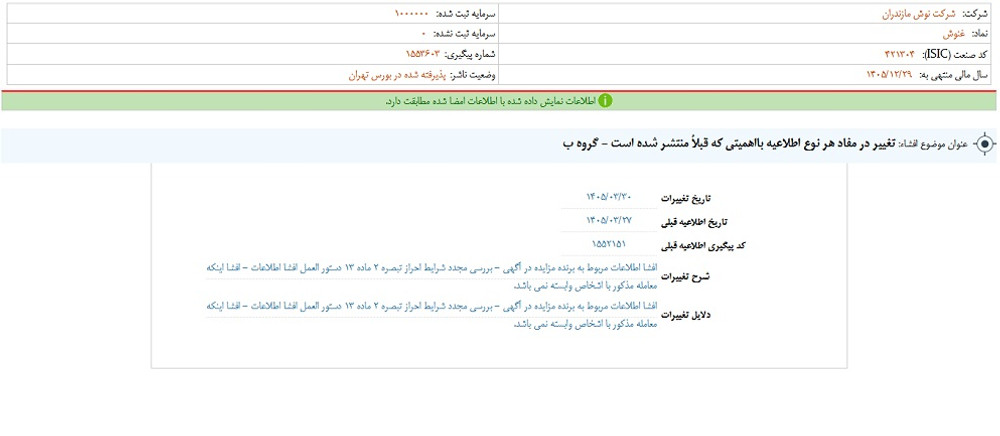Select company name شرکت نوش مازندران
Viewport: 1000px width, 436px height.
[x=918, y=14]
